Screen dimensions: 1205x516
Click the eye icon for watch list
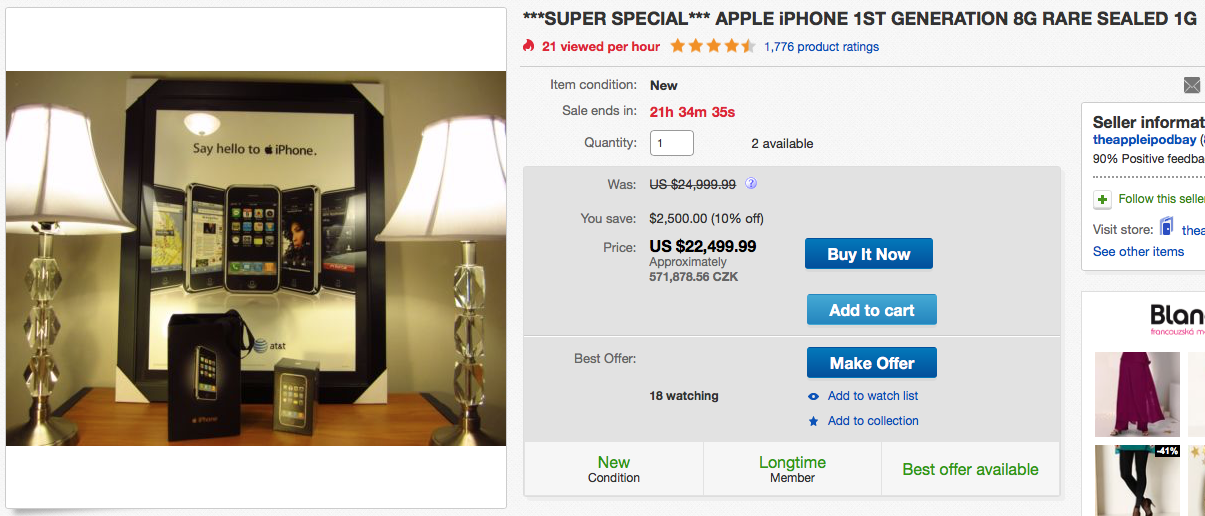(814, 396)
